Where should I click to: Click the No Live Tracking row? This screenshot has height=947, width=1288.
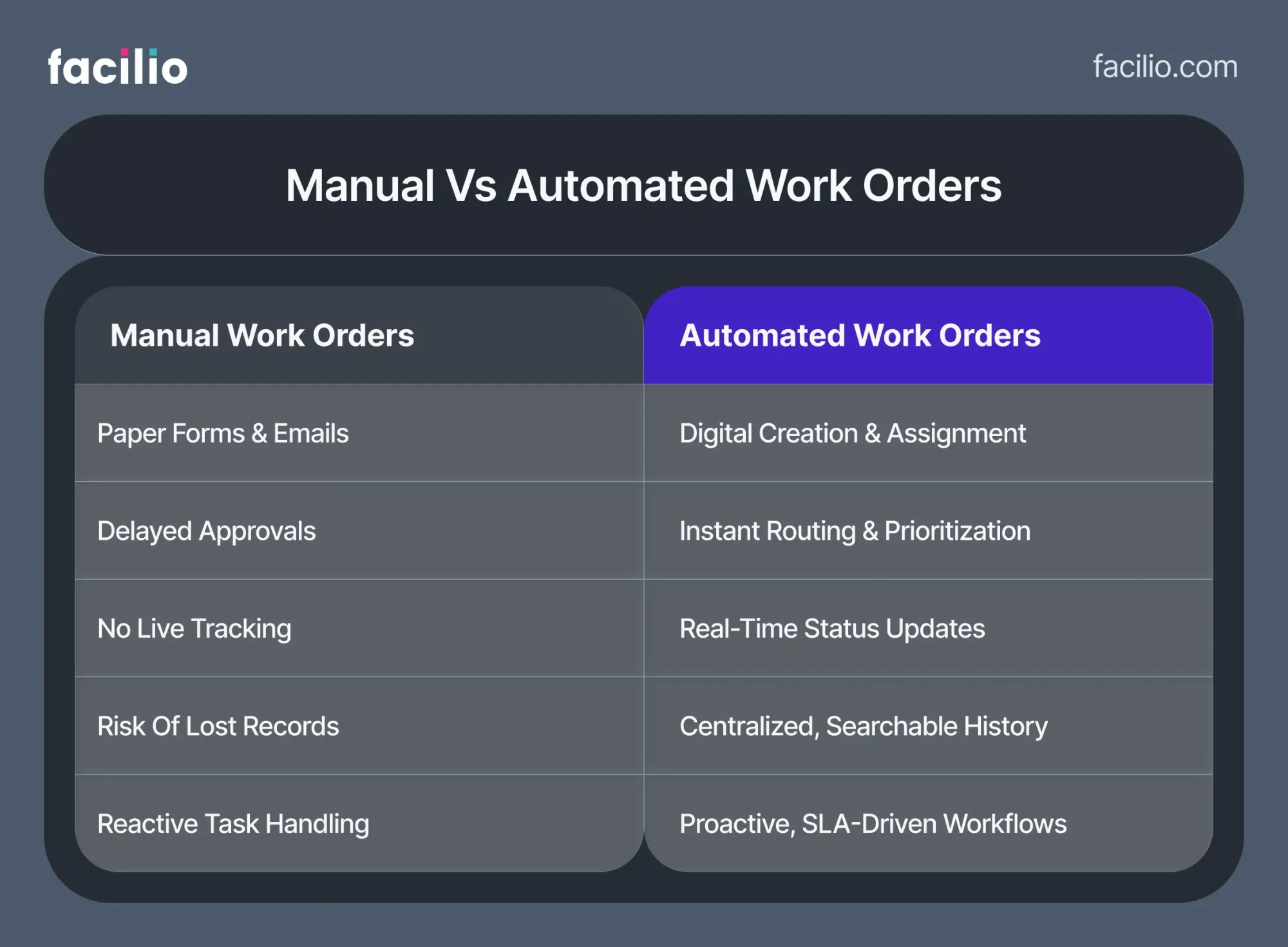tap(194, 629)
